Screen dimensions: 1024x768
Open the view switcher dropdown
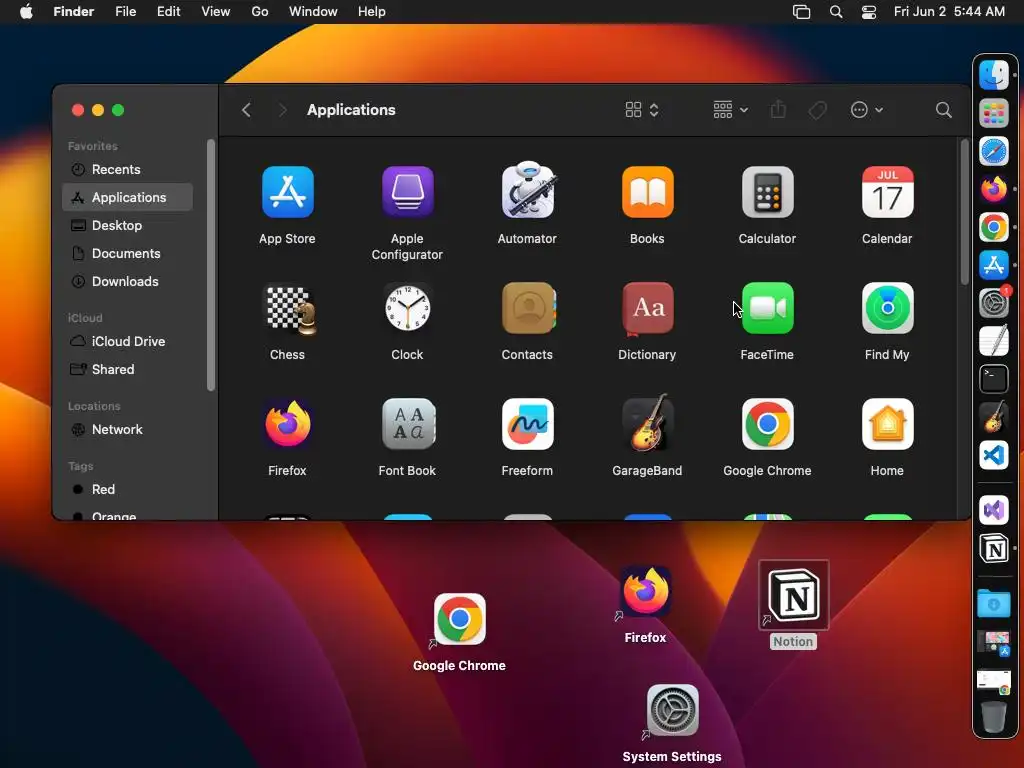click(642, 110)
